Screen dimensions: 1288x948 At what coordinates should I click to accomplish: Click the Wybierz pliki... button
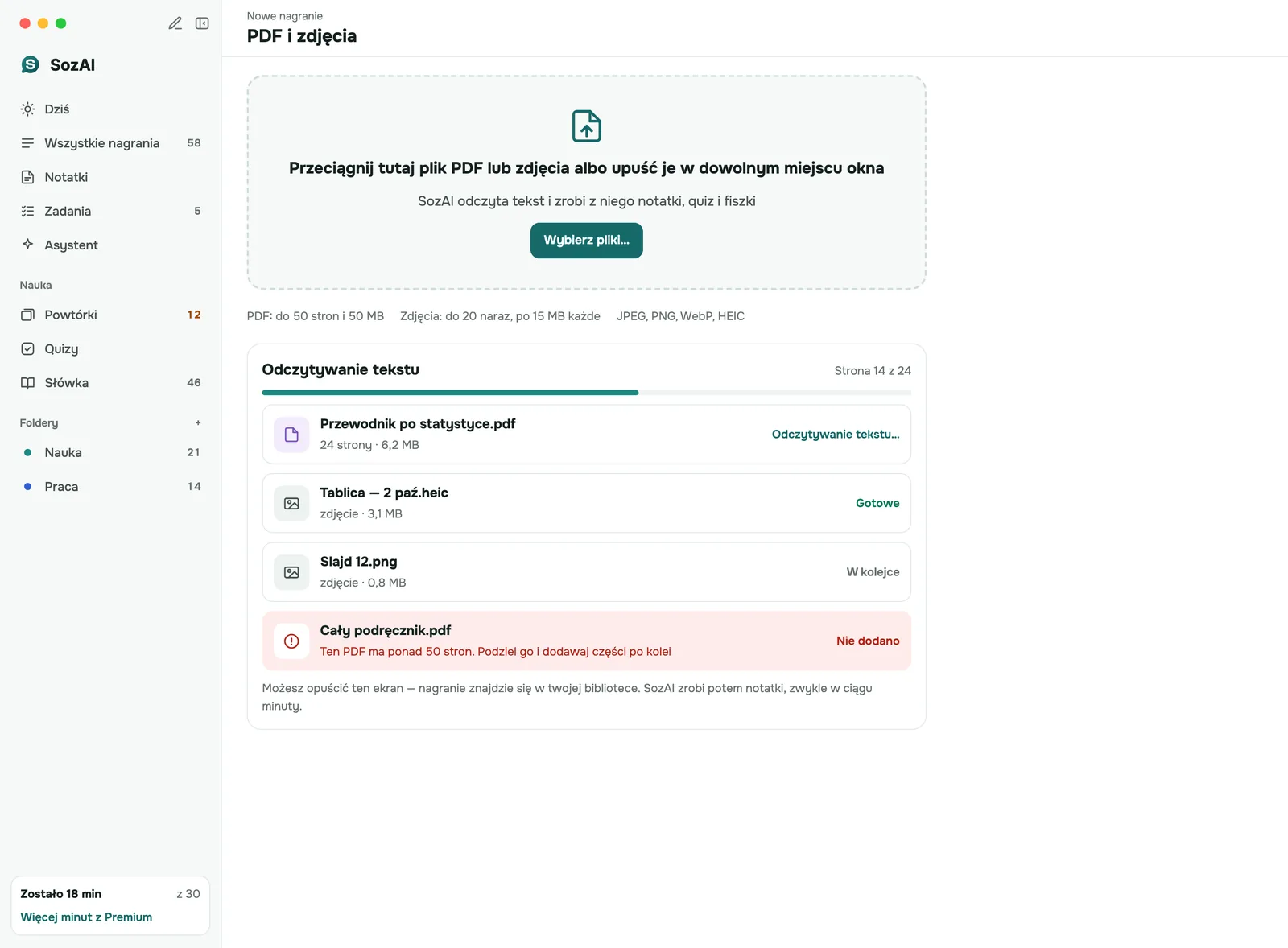pos(587,241)
